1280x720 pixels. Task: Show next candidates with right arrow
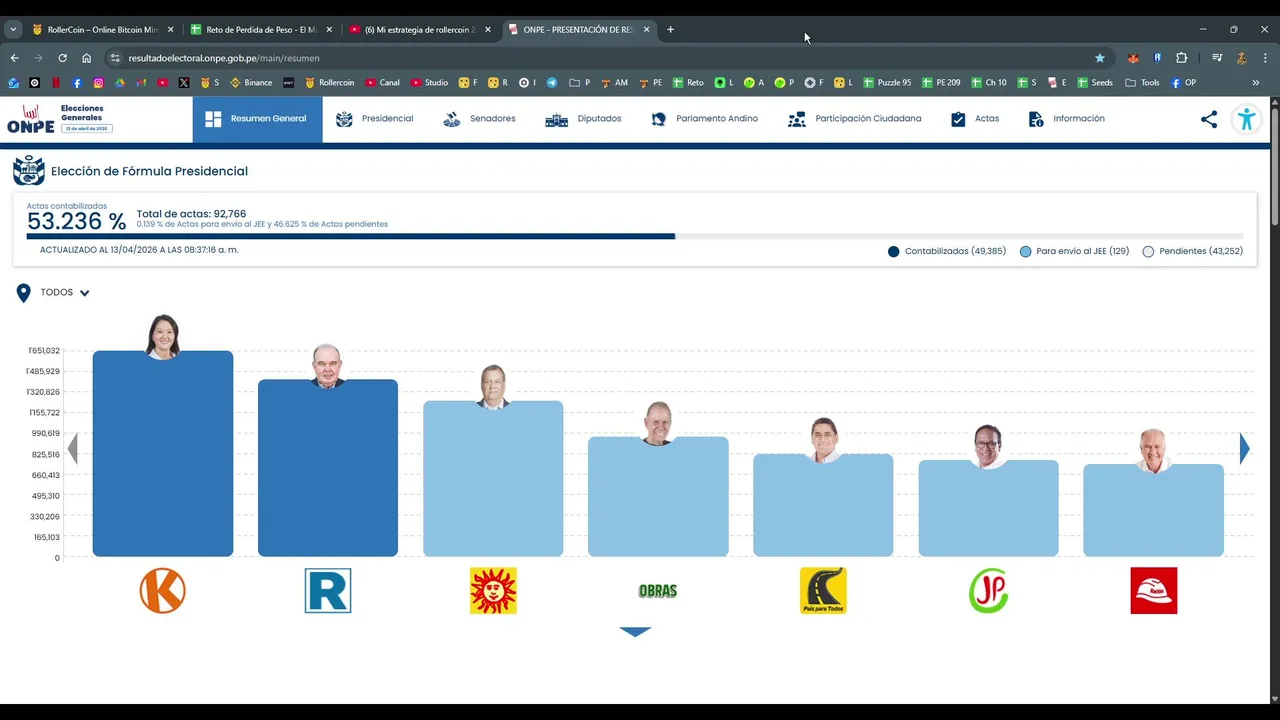click(x=1244, y=448)
